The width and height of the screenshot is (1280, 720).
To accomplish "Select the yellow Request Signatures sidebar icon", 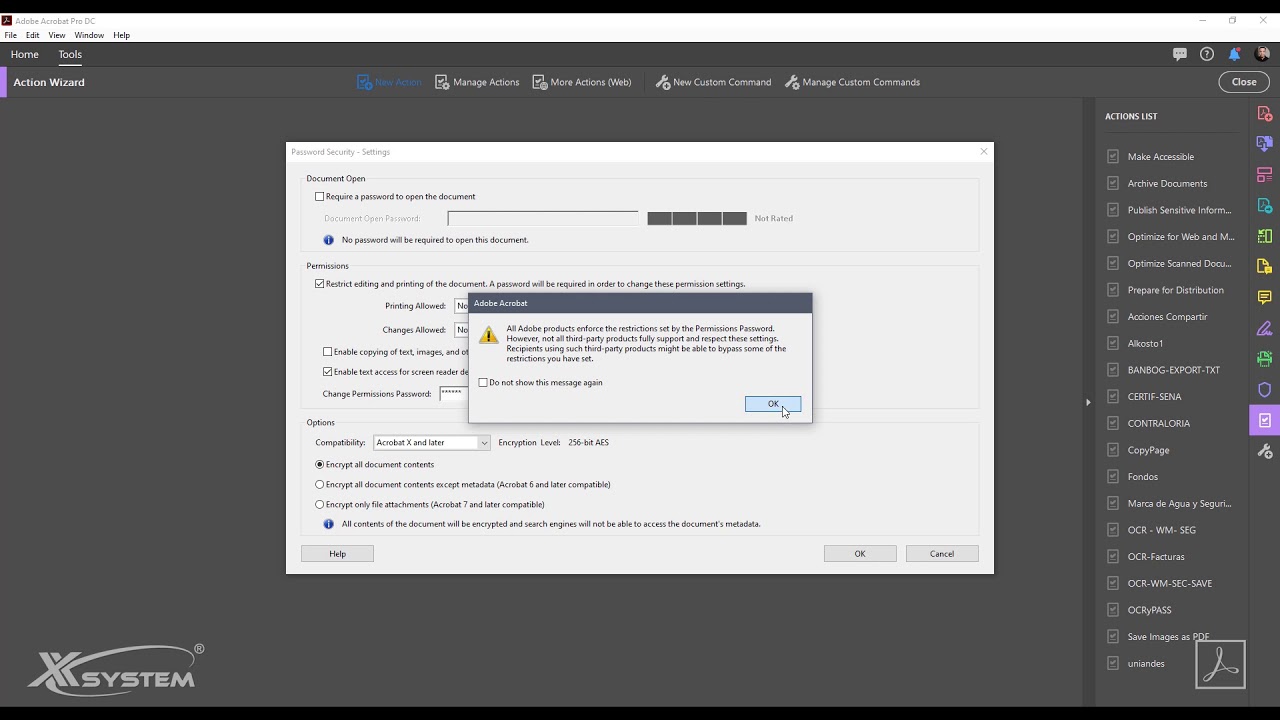I will pyautogui.click(x=1265, y=267).
